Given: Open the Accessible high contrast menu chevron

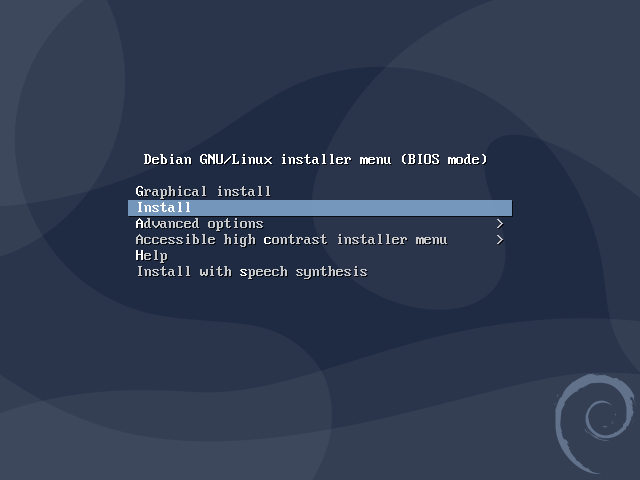Looking at the screenshot, I should coord(500,240).
